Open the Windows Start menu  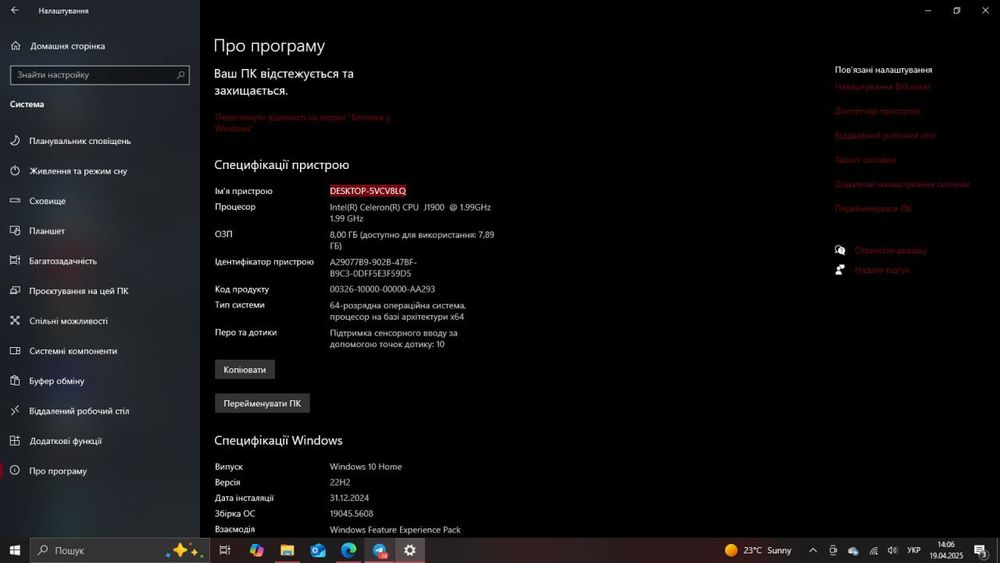pos(15,550)
